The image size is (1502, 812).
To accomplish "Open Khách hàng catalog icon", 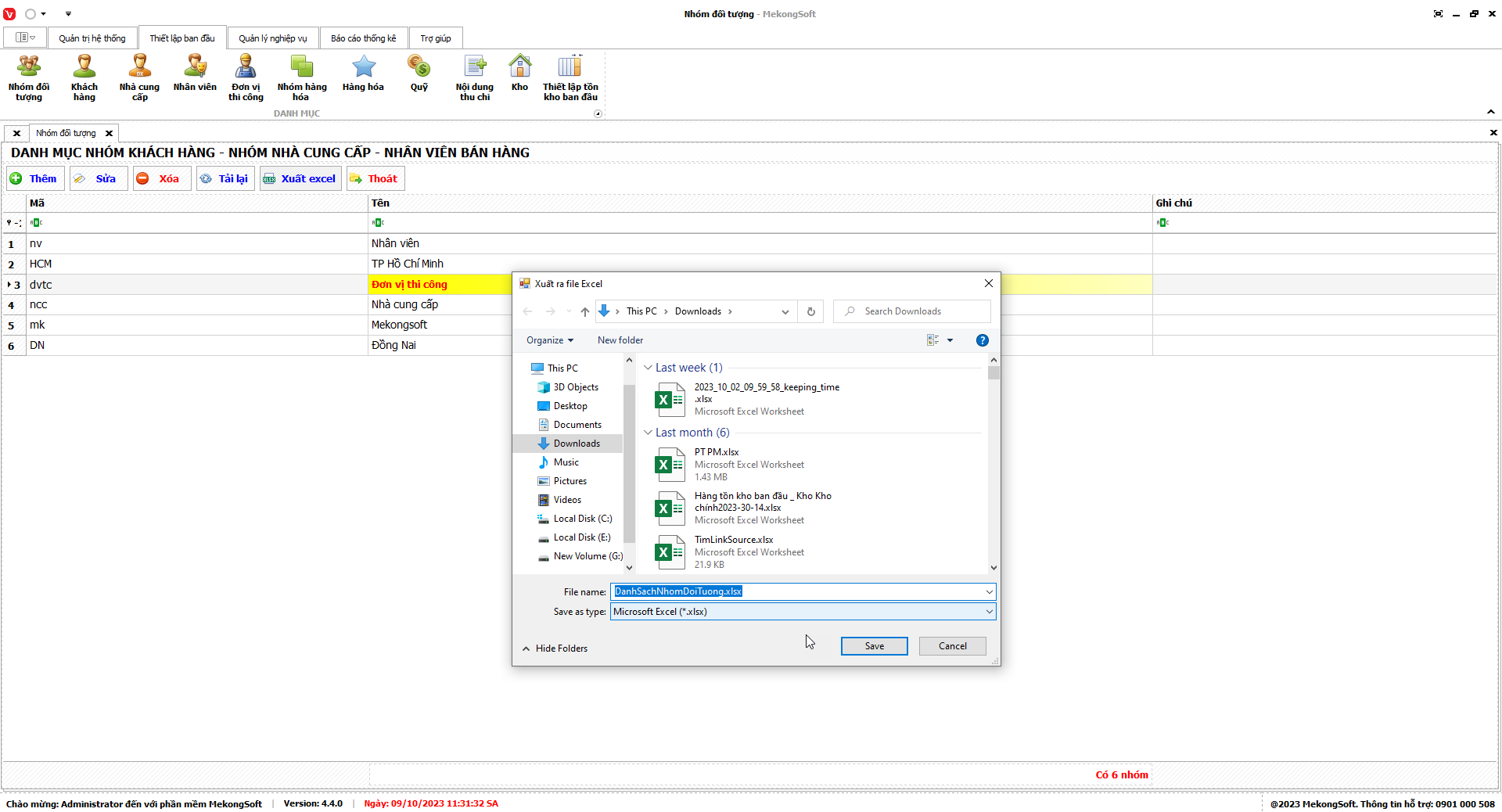I will point(84,78).
